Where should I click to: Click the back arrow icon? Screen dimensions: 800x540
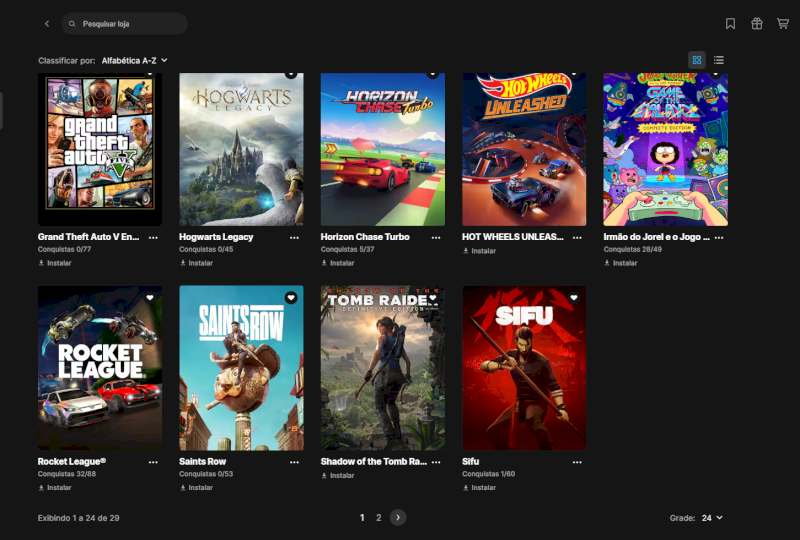47,23
